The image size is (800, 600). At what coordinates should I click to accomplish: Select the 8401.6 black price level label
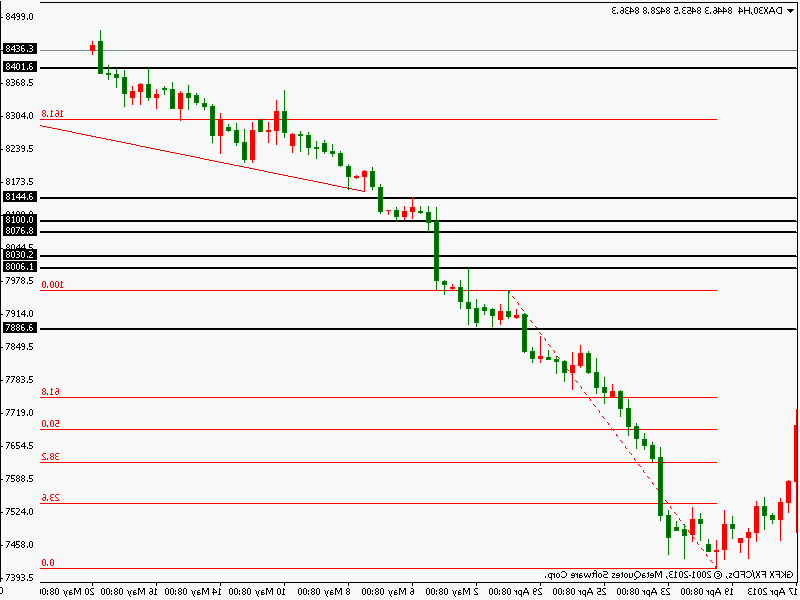[x=19, y=67]
